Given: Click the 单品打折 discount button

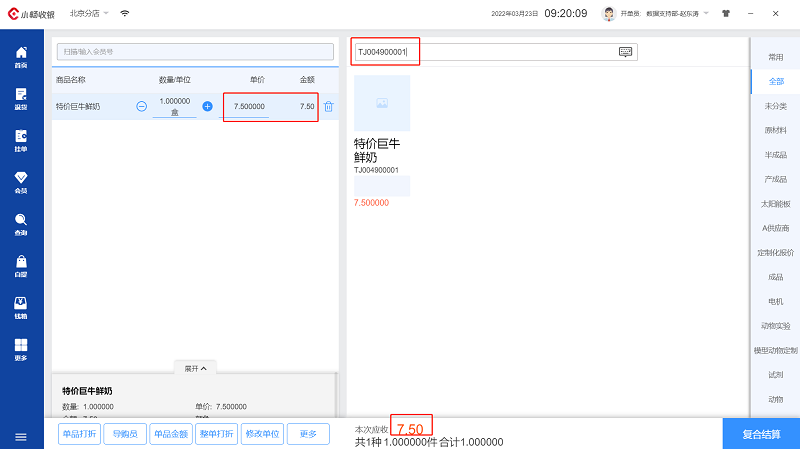Looking at the screenshot, I should [x=80, y=434].
